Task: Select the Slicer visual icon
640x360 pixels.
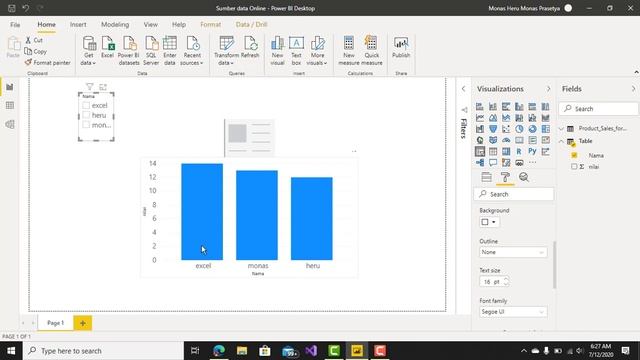Action: pos(480,151)
